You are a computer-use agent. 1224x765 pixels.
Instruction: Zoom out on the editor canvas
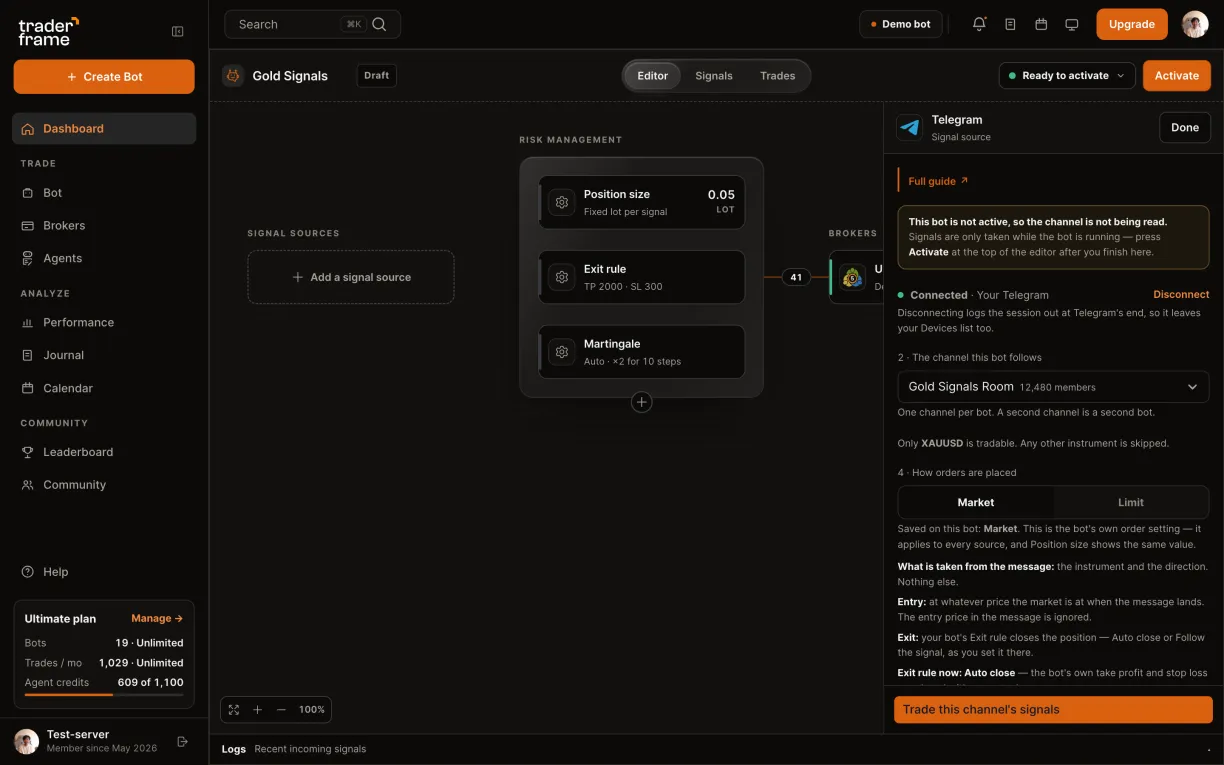pyautogui.click(x=281, y=709)
